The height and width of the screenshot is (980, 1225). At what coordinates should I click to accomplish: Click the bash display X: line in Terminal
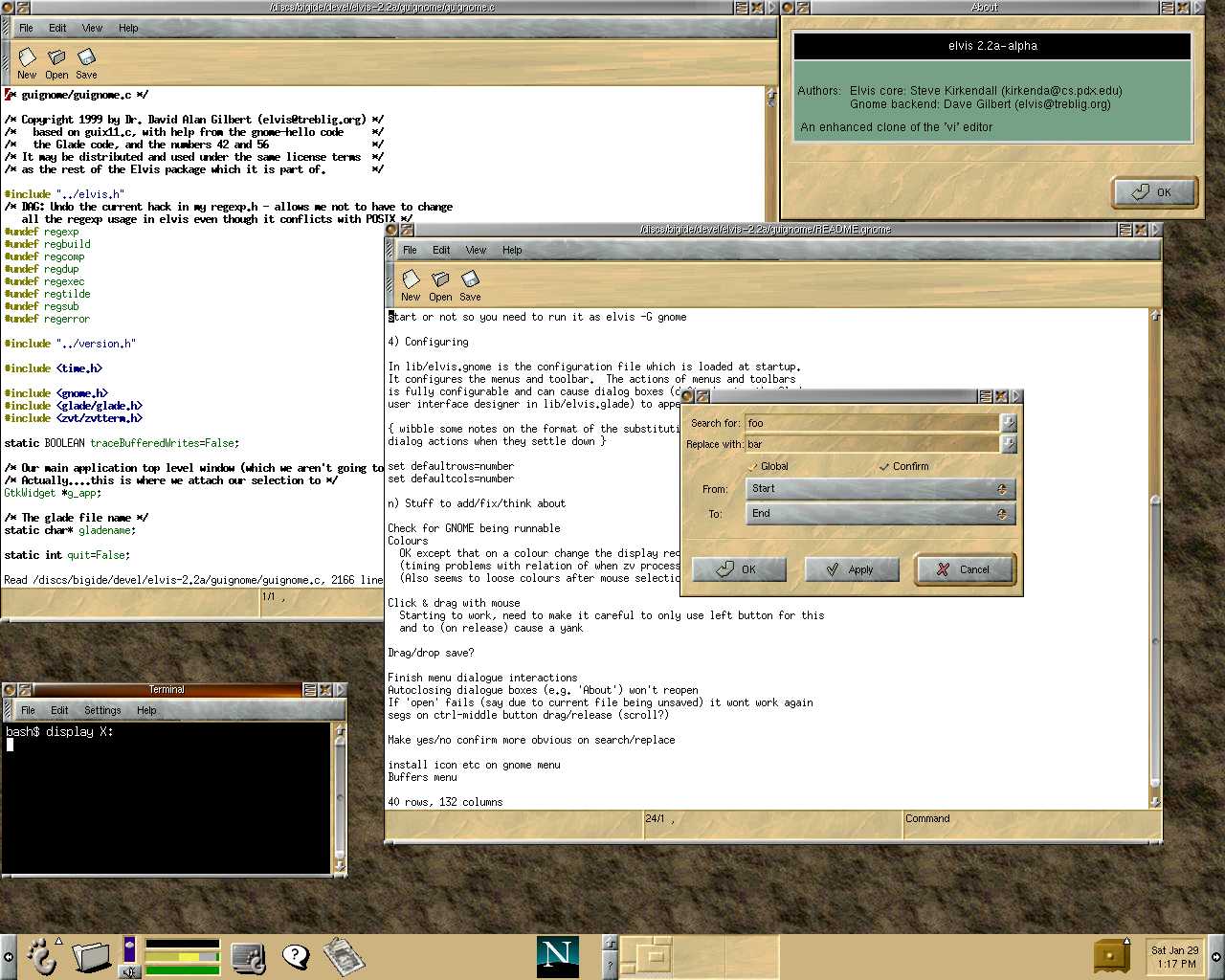60,731
